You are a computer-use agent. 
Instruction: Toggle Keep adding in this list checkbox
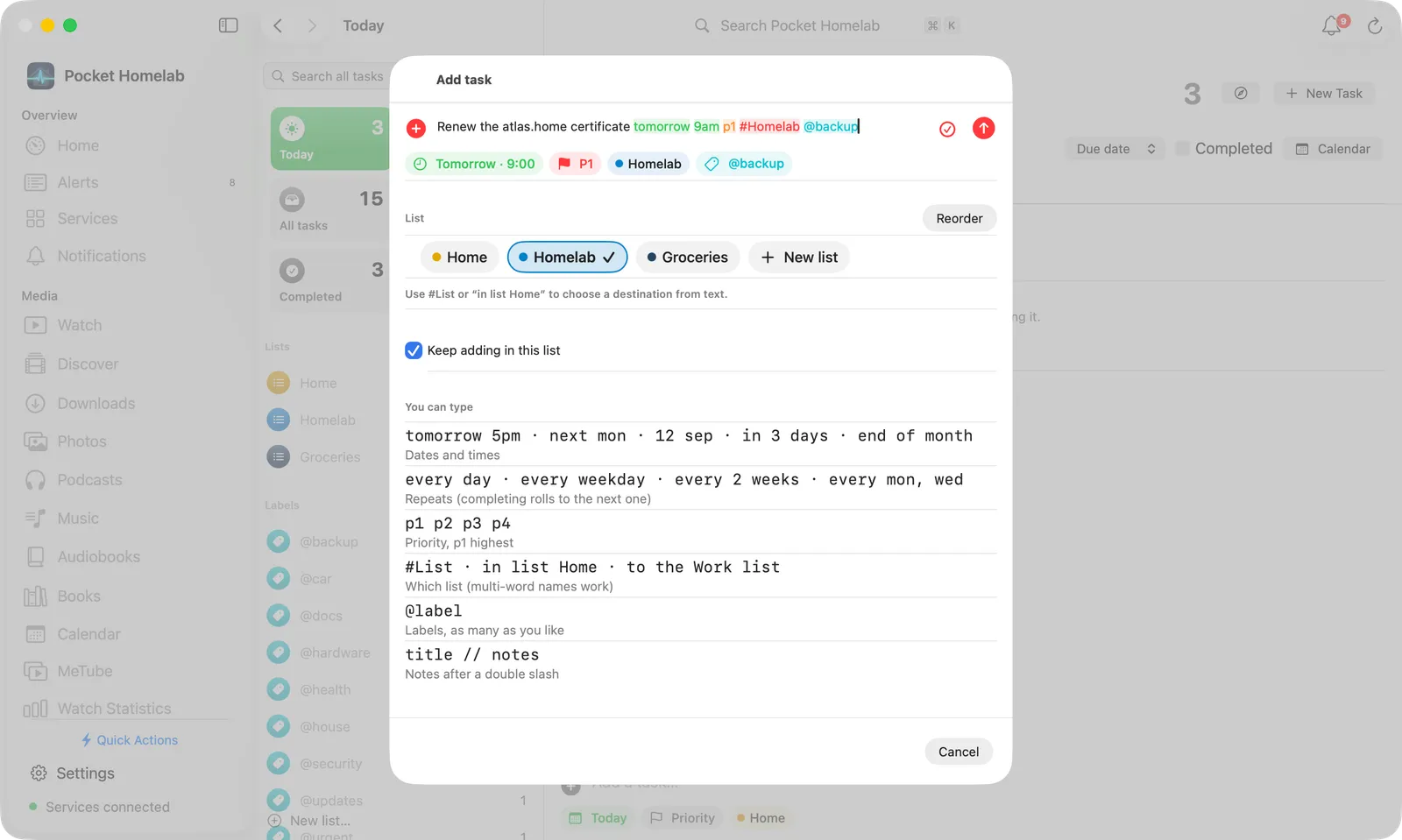point(414,350)
